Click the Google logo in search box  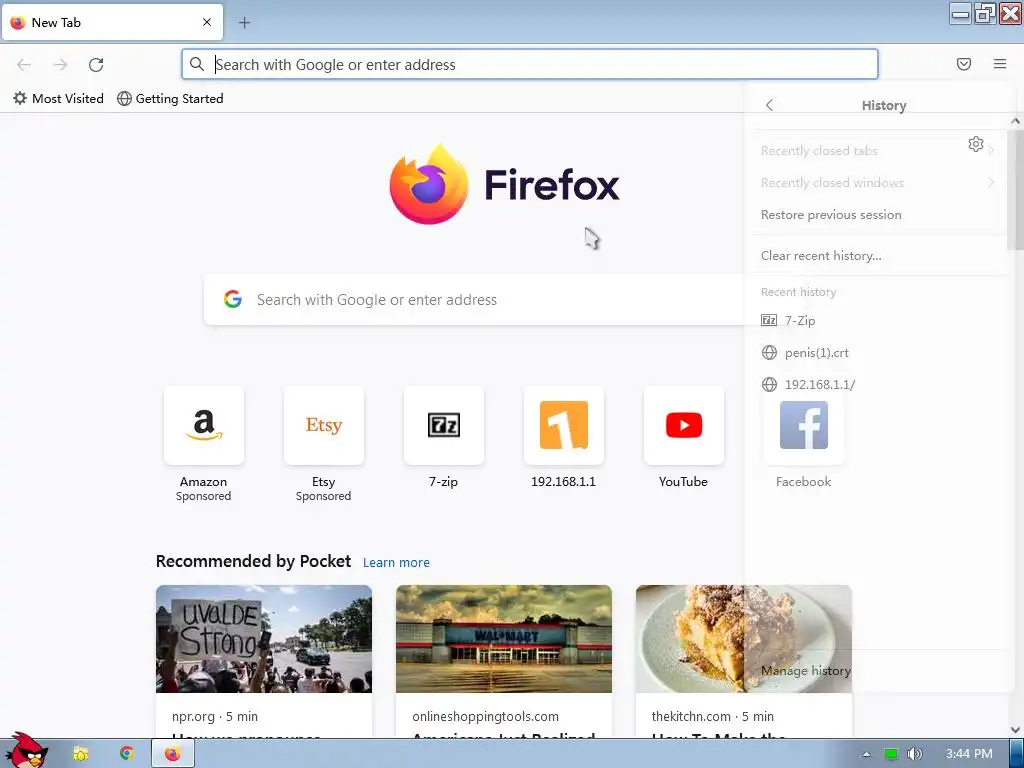click(233, 299)
